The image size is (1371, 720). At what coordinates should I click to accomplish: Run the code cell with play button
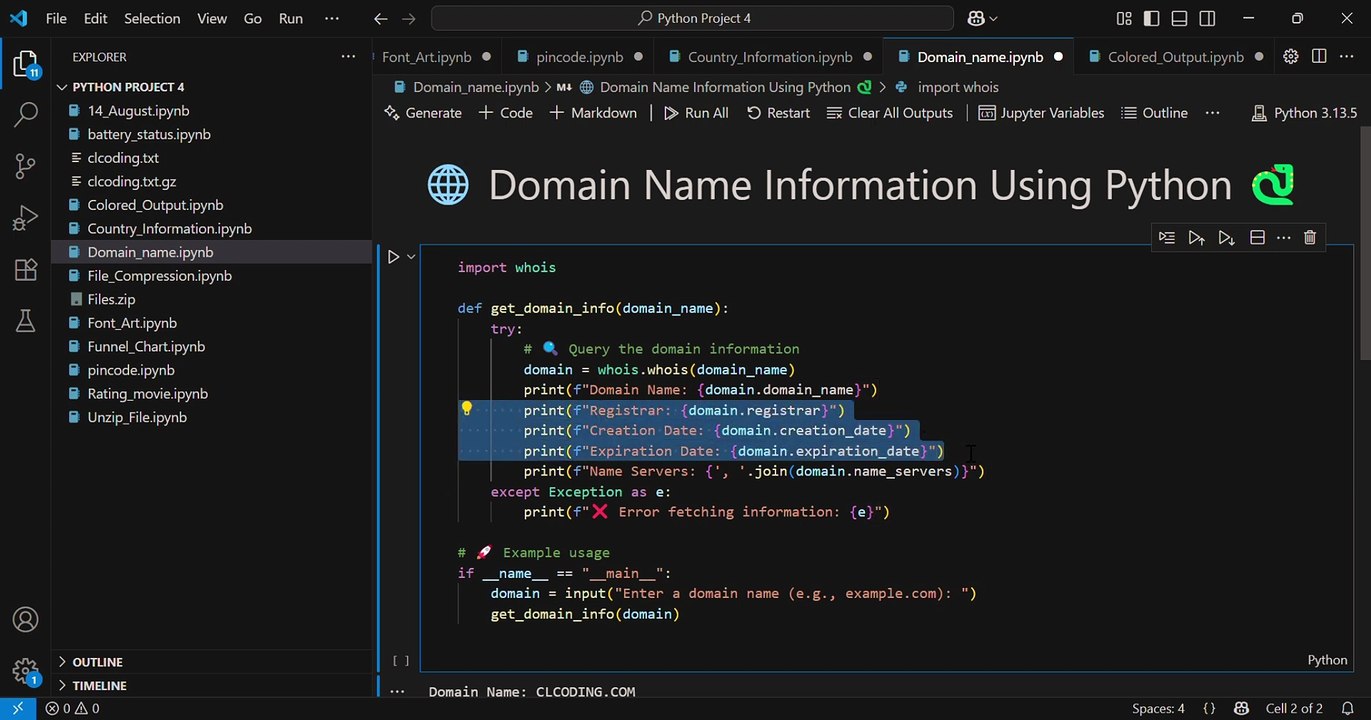click(394, 257)
